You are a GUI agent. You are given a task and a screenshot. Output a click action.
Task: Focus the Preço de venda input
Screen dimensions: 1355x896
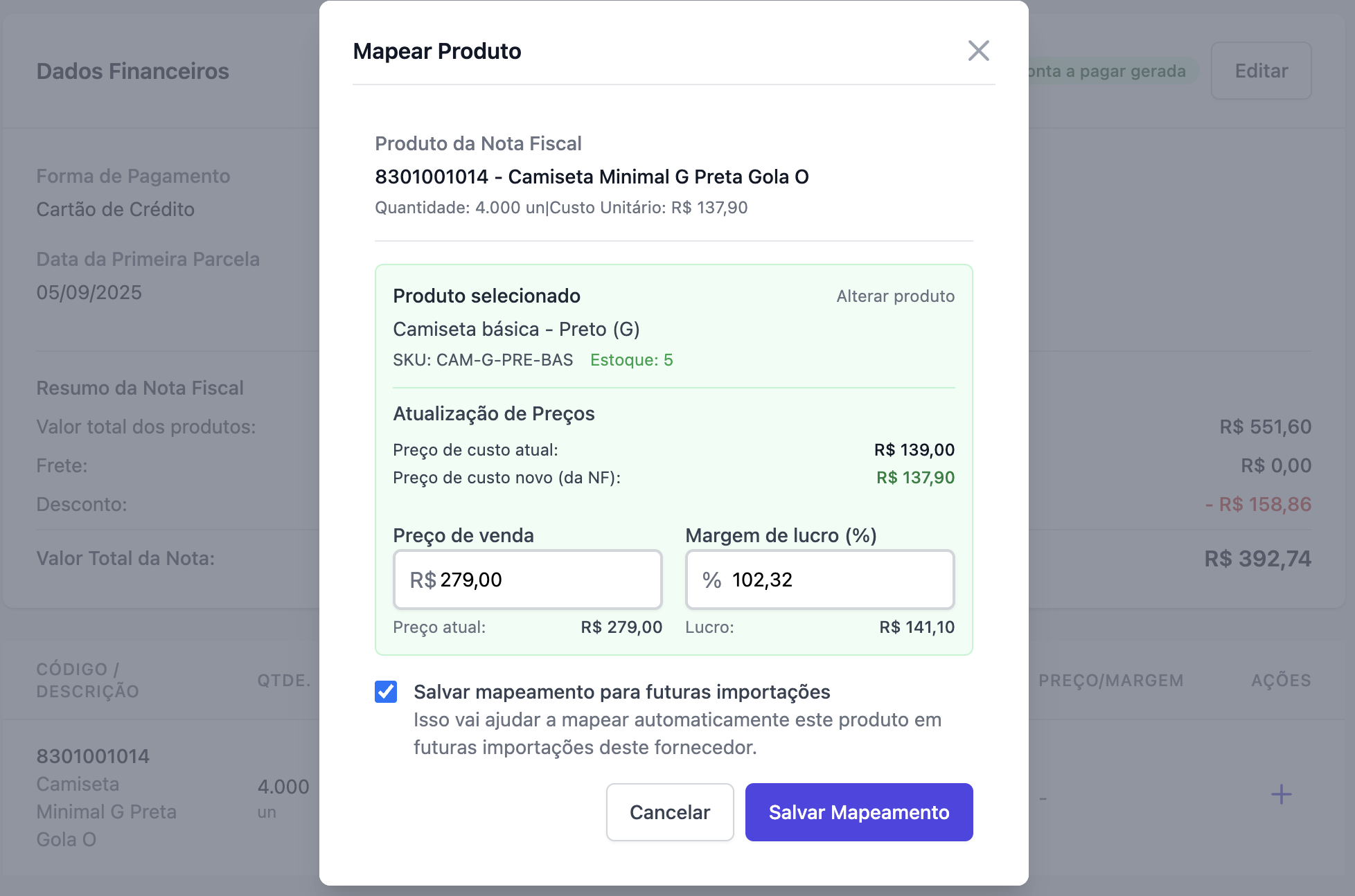tap(547, 580)
